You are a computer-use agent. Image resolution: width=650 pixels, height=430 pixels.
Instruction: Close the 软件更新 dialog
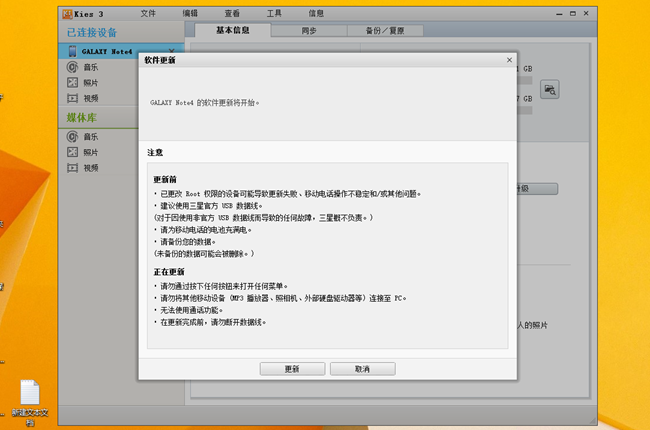click(x=509, y=60)
